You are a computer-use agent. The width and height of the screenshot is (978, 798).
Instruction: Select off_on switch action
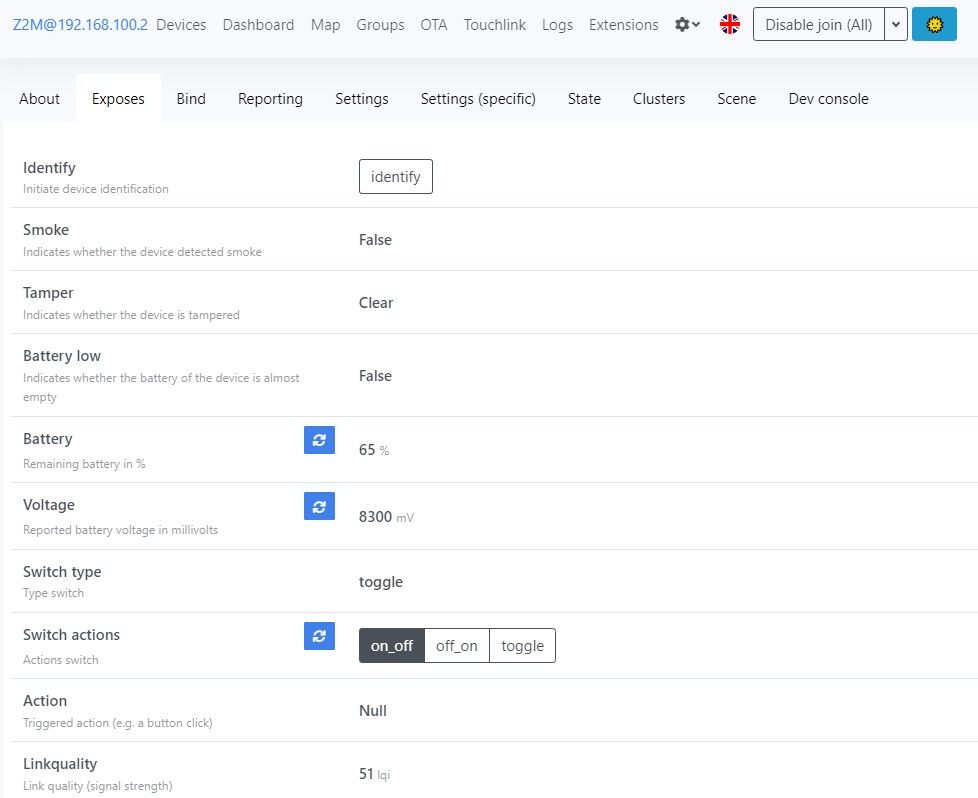(x=457, y=646)
